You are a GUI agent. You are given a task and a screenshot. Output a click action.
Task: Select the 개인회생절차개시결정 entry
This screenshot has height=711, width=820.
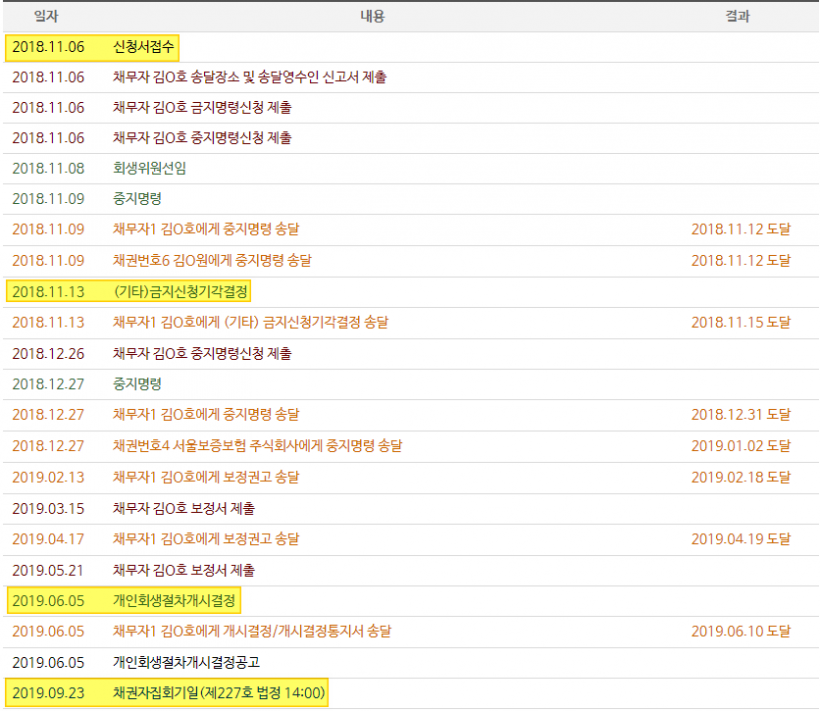point(174,601)
